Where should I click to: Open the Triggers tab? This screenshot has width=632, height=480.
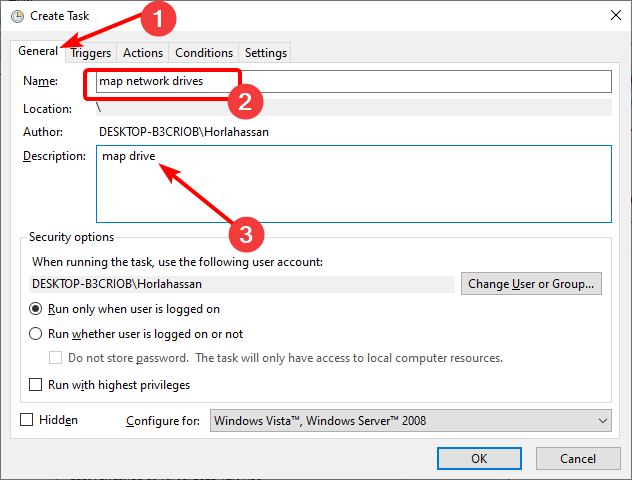[x=91, y=53]
